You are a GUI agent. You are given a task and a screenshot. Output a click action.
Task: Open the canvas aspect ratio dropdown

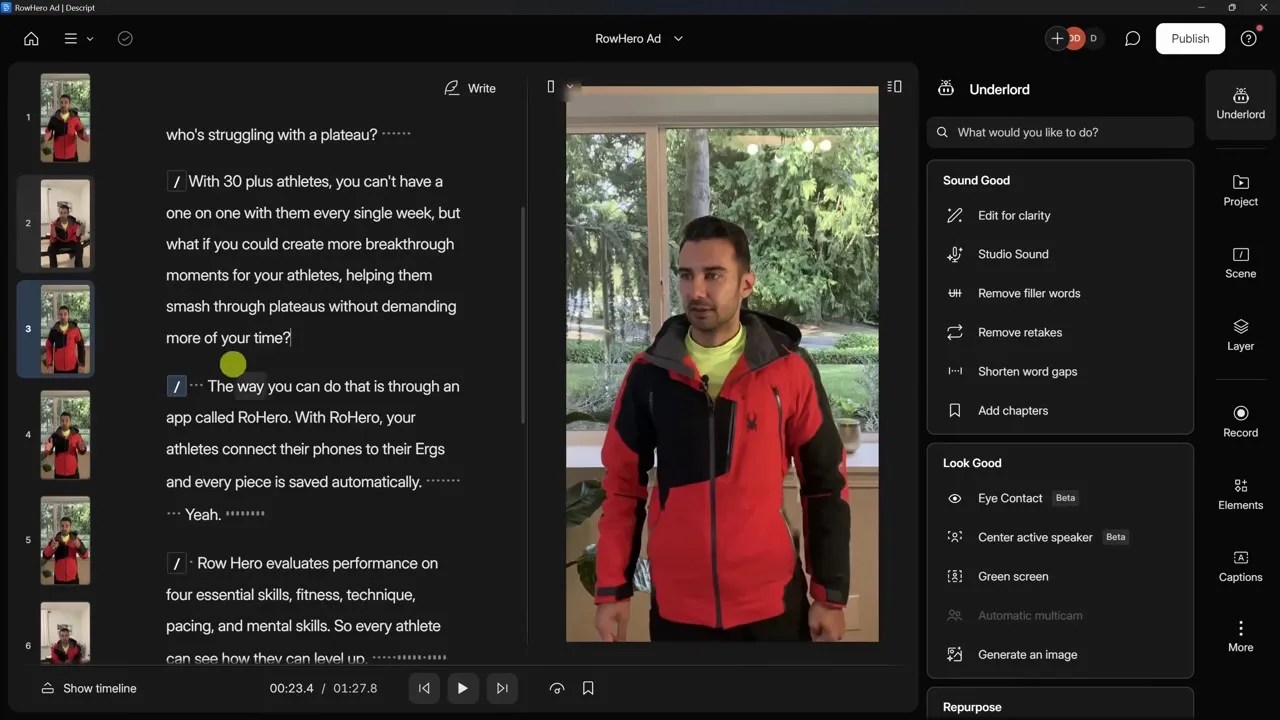pyautogui.click(x=559, y=87)
